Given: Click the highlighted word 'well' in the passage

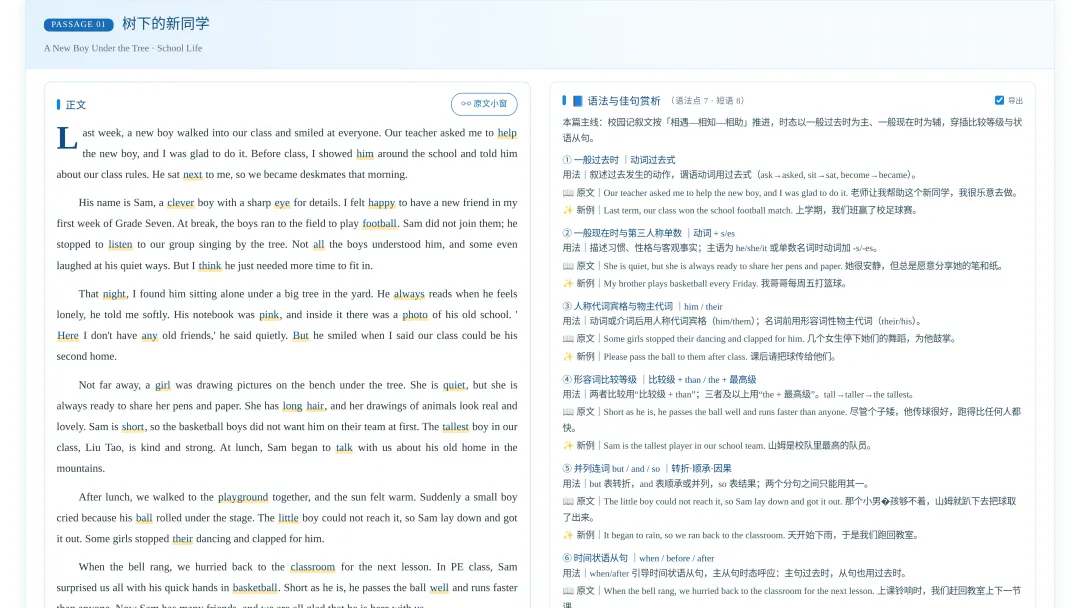Looking at the screenshot, I should 439,587.
